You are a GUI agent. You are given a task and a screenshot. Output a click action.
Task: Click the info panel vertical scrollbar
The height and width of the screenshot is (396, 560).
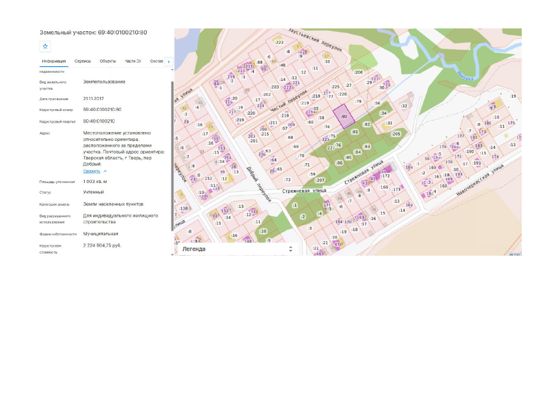point(173,156)
